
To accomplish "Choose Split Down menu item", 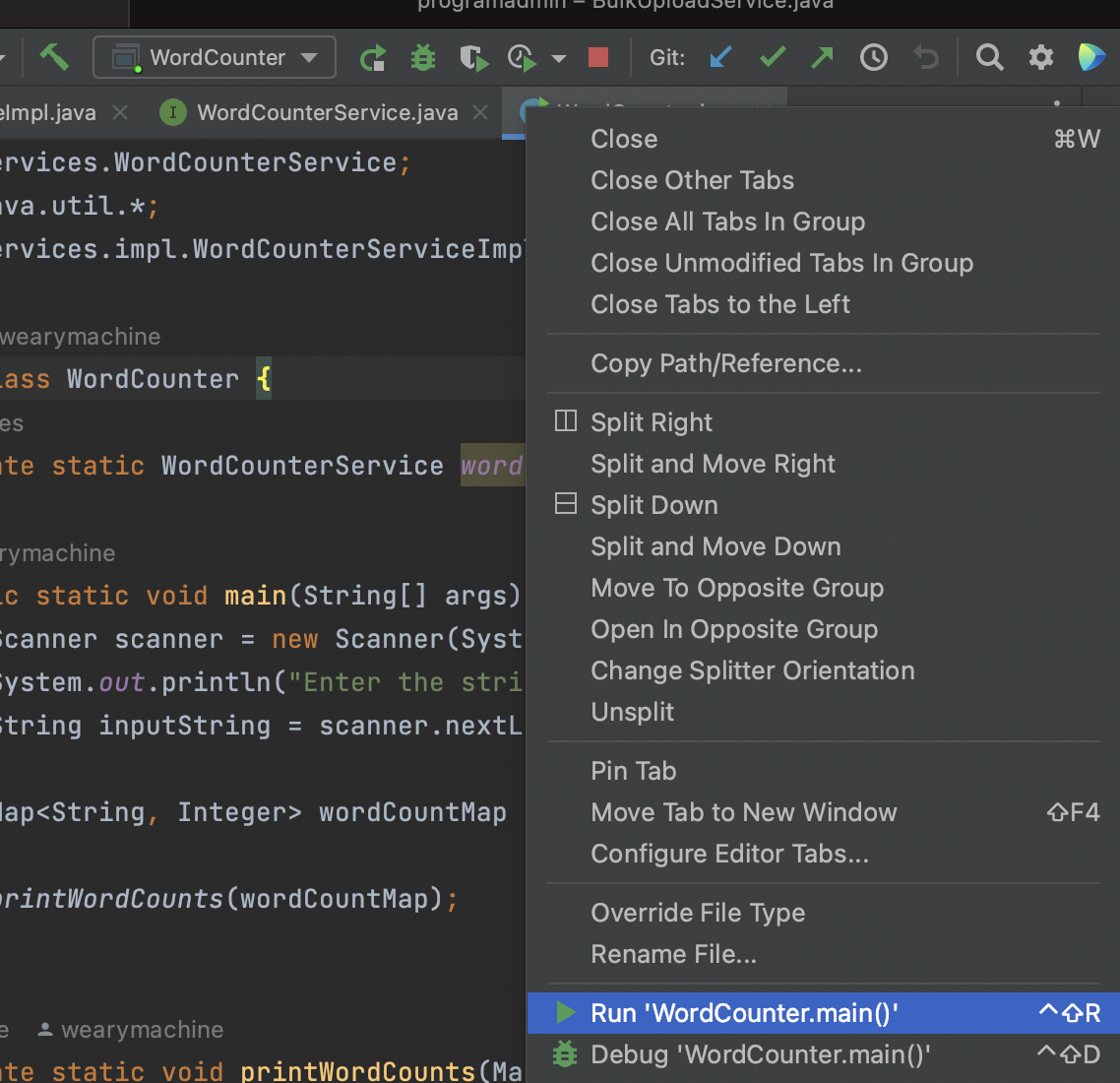I will pyautogui.click(x=824, y=505).
